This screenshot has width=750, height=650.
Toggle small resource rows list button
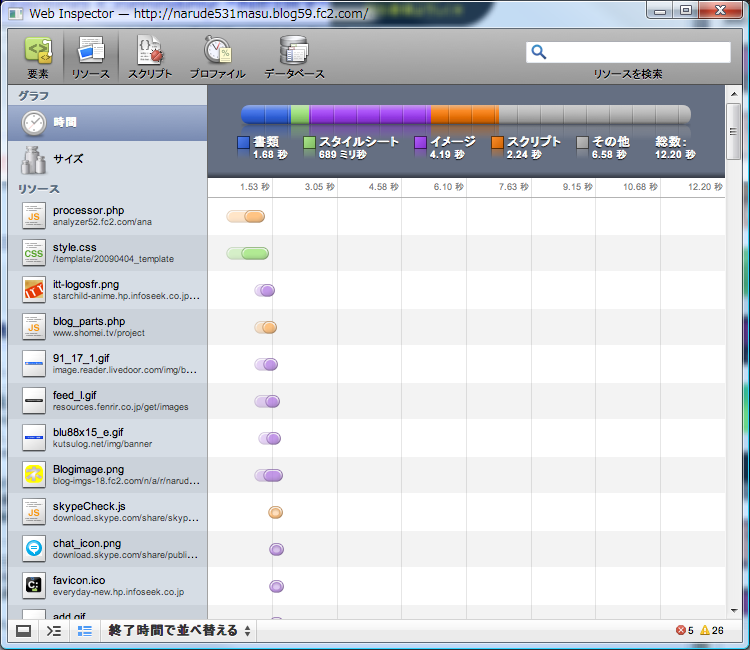point(85,631)
